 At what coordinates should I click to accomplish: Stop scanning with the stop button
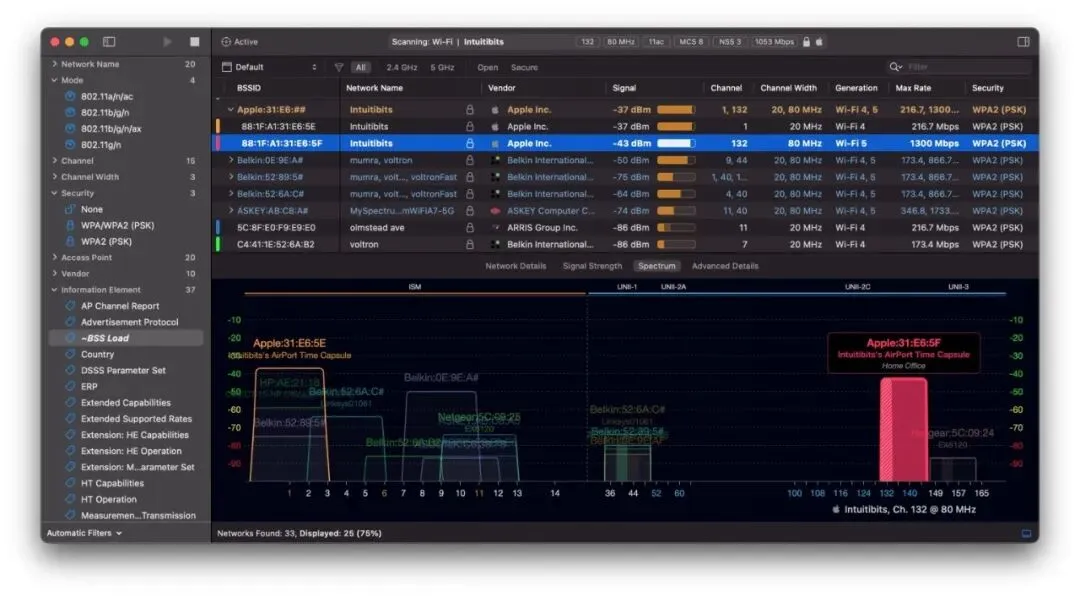click(194, 42)
